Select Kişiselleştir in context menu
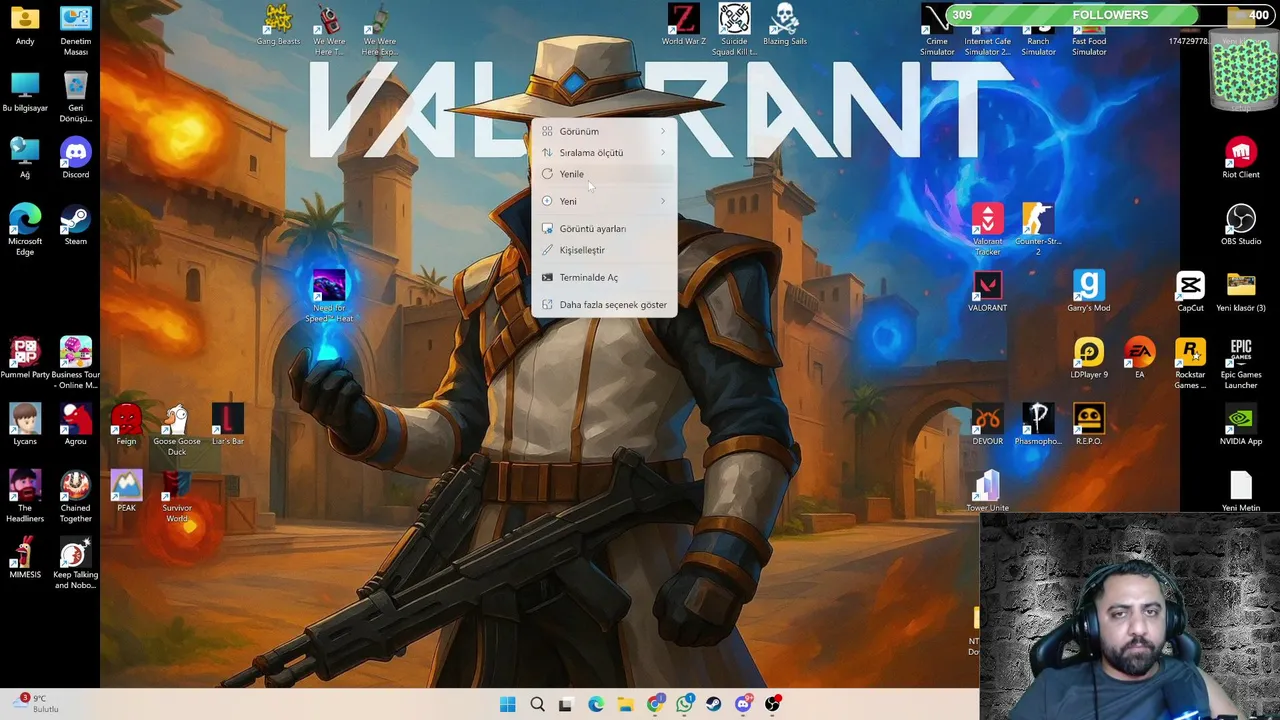 (604, 250)
